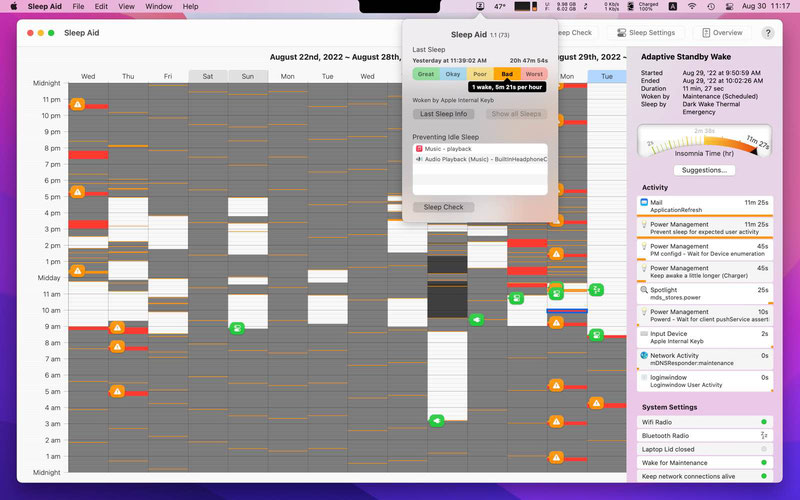Click battery Charged 100% status item
800x500 pixels.
642,6
